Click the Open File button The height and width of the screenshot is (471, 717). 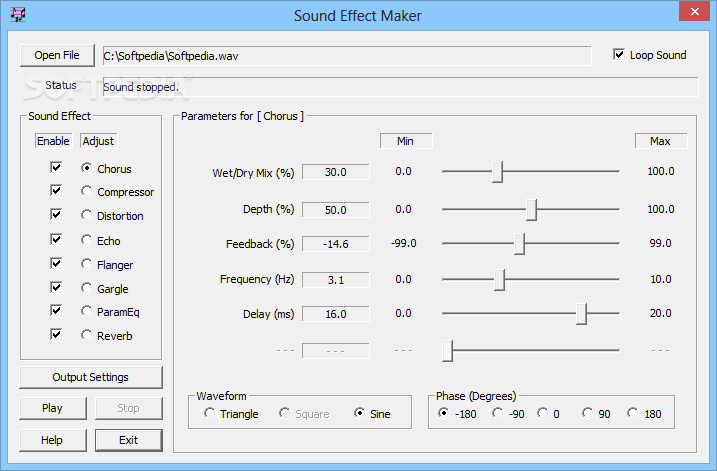pyautogui.click(x=57, y=55)
